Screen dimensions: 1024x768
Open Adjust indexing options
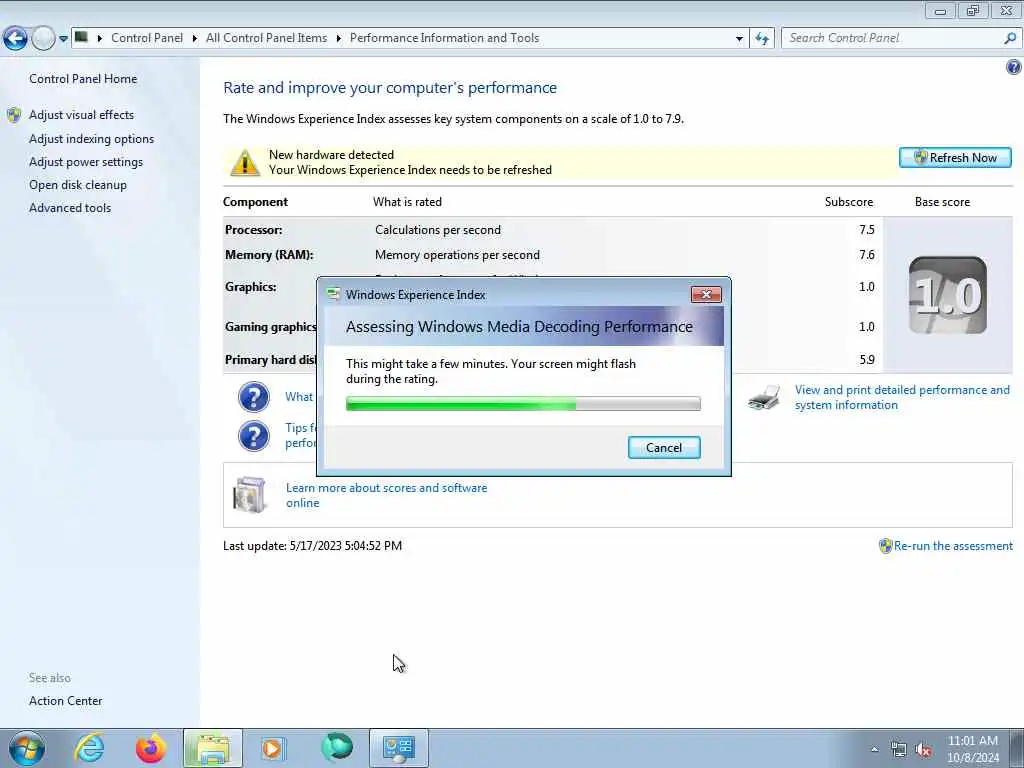coord(91,139)
